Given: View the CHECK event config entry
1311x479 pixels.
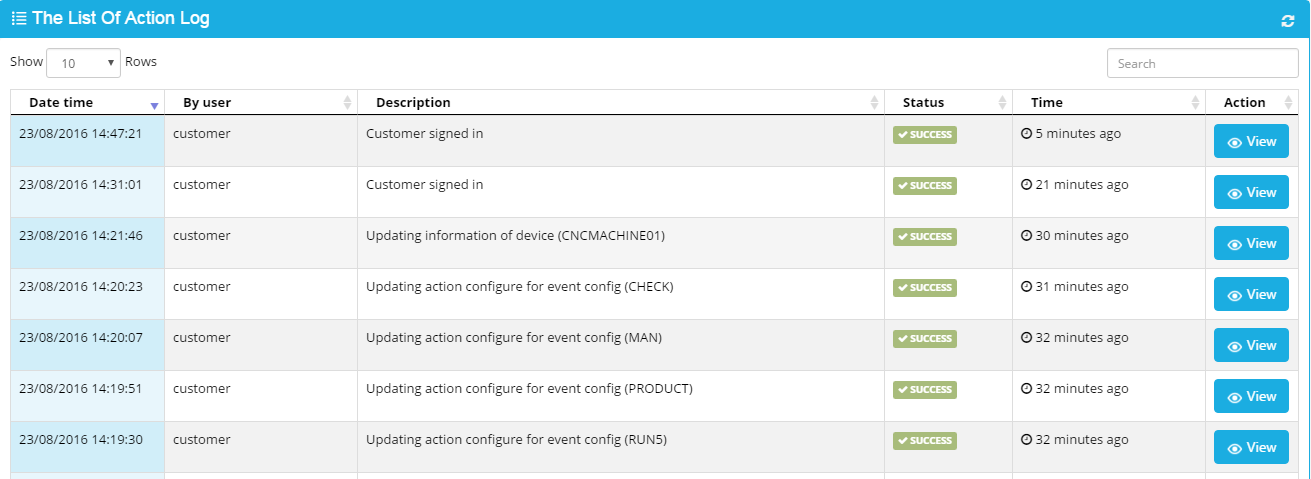Looking at the screenshot, I should point(1251,295).
